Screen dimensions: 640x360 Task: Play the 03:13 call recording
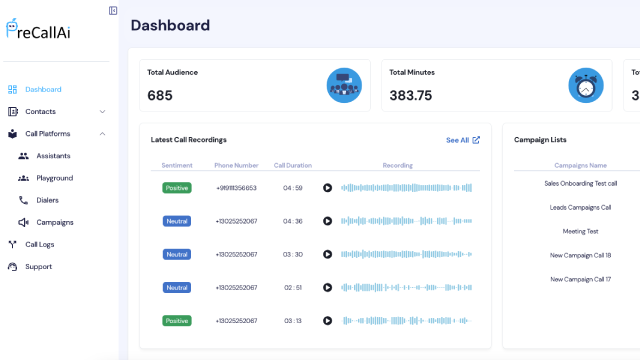pyautogui.click(x=327, y=321)
